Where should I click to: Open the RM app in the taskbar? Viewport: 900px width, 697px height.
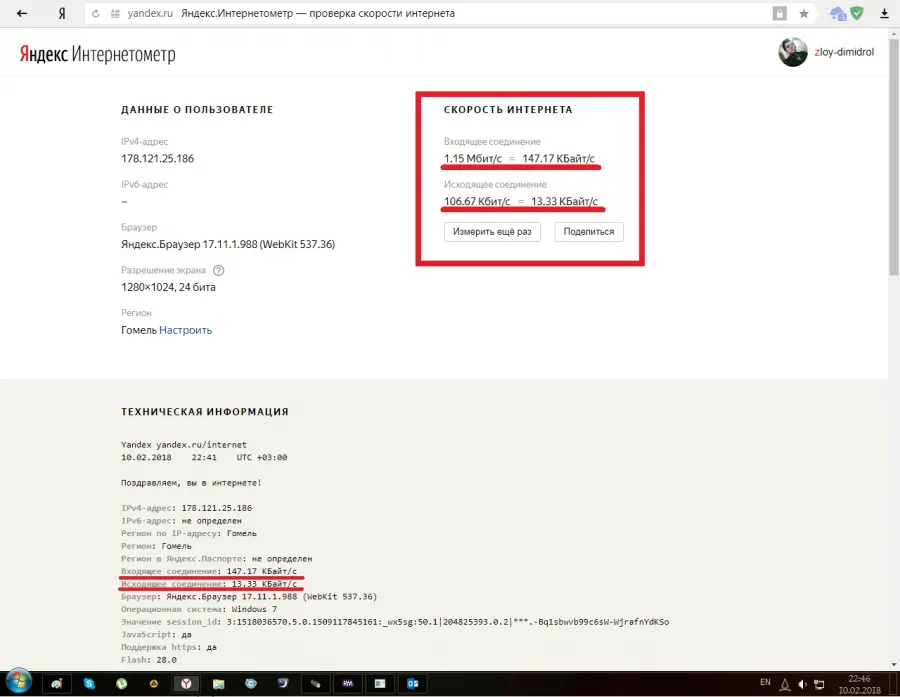tap(348, 684)
